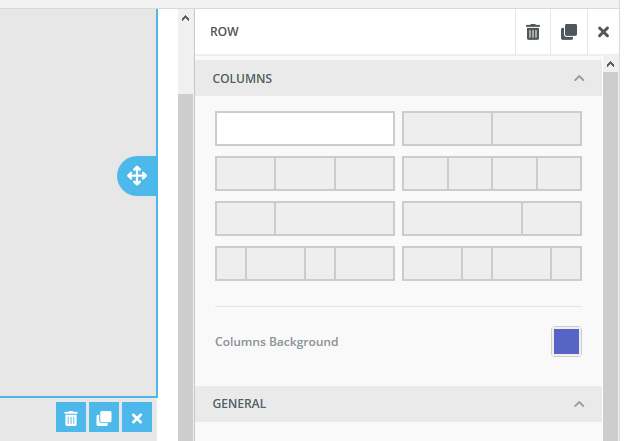Collapse the COLUMNS section chevron
The image size is (625, 441).
tap(579, 79)
